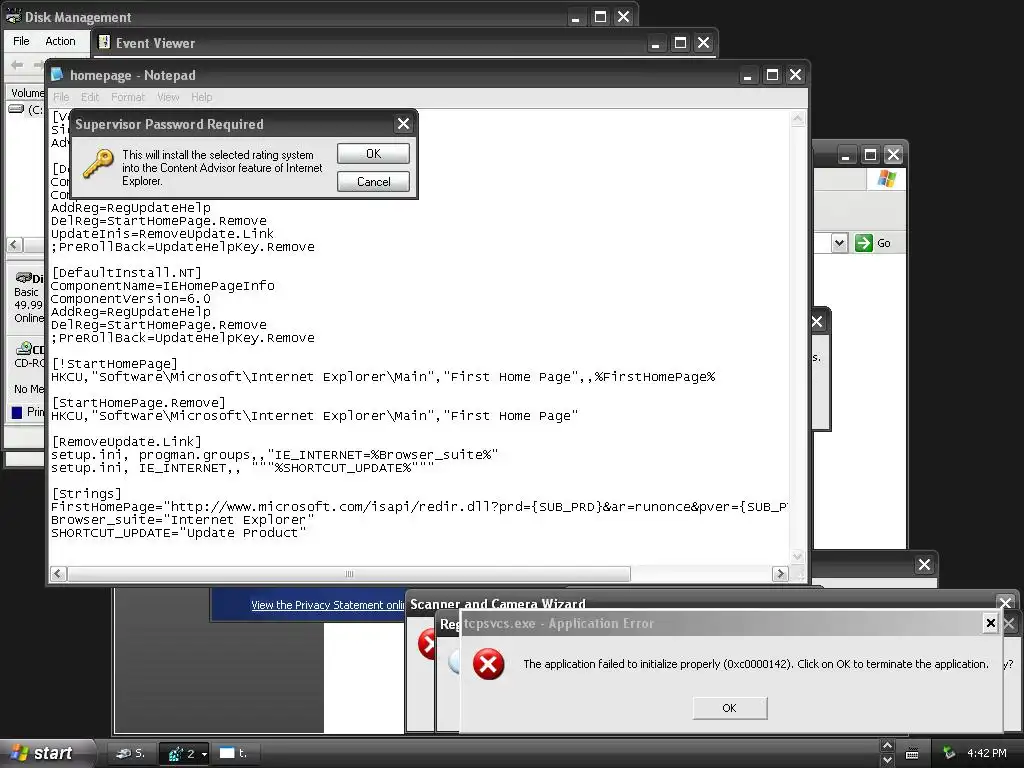Screen dimensions: 1024x768
Task: Click the 'S.' taskbar button
Action: tap(131, 753)
